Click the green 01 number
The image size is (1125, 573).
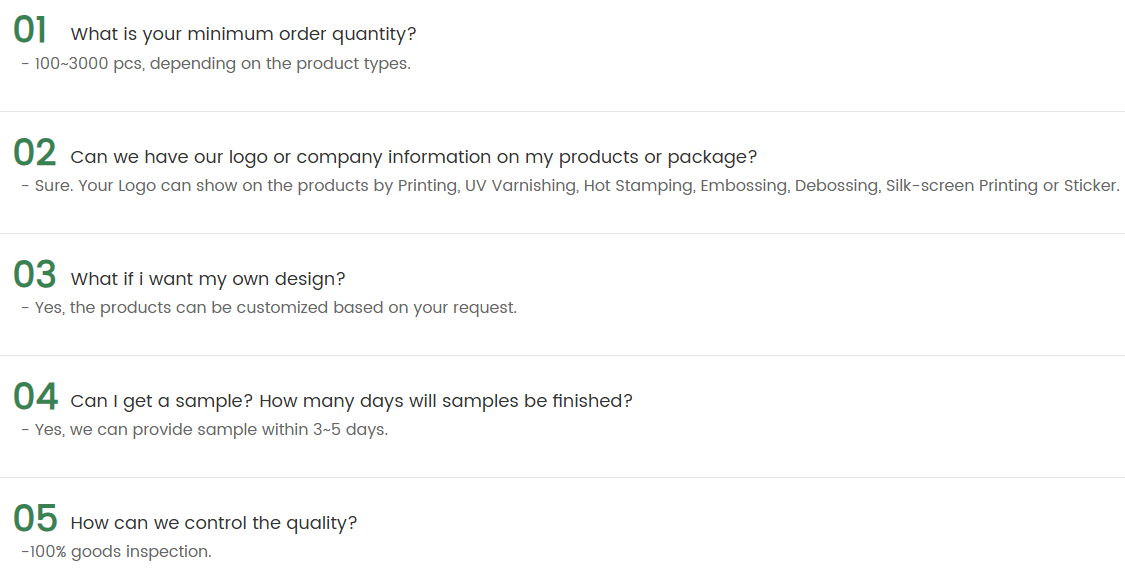(x=30, y=31)
